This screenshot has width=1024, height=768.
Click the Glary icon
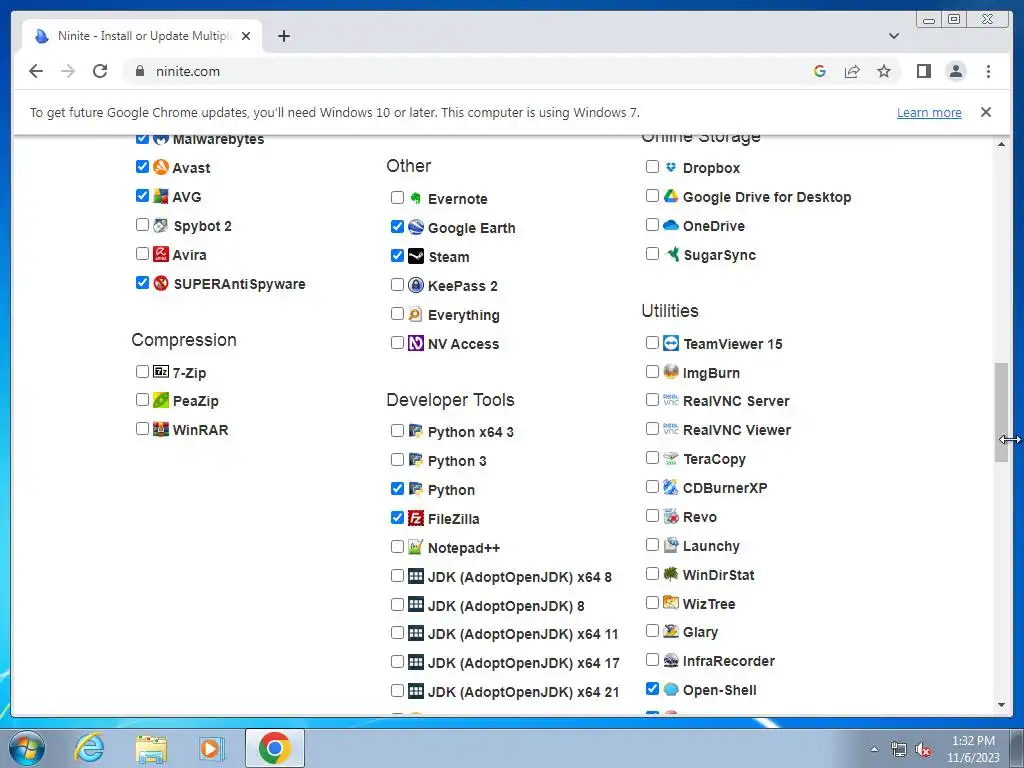tap(671, 631)
